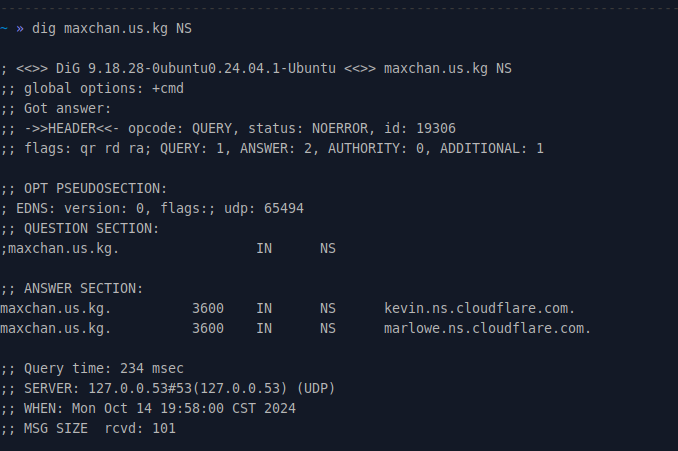Click marlowe.ns.cloudflare.com. nameserver entry
Viewport: 678px width, 451px height.
(487, 328)
